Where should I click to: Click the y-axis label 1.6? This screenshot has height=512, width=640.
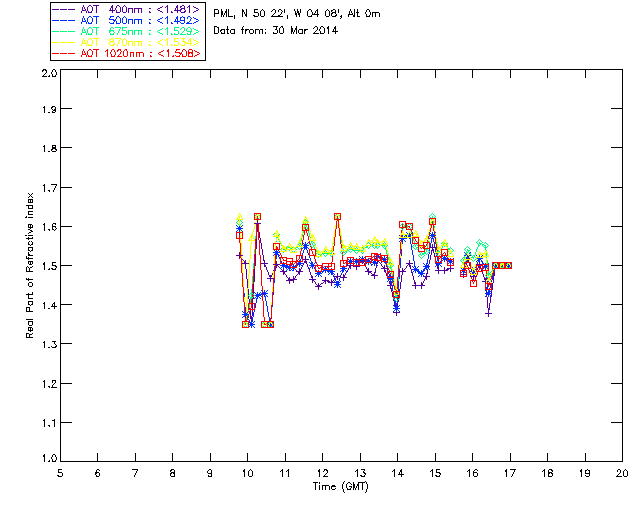[49, 227]
